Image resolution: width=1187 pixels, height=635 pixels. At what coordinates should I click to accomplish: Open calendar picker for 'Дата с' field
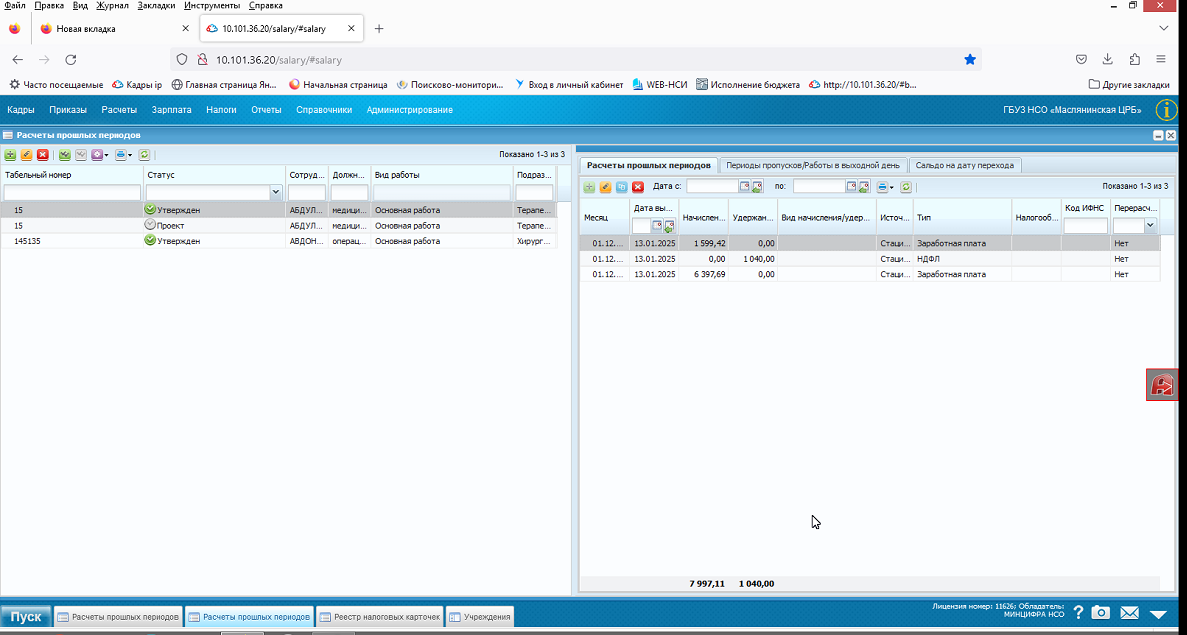(744, 186)
